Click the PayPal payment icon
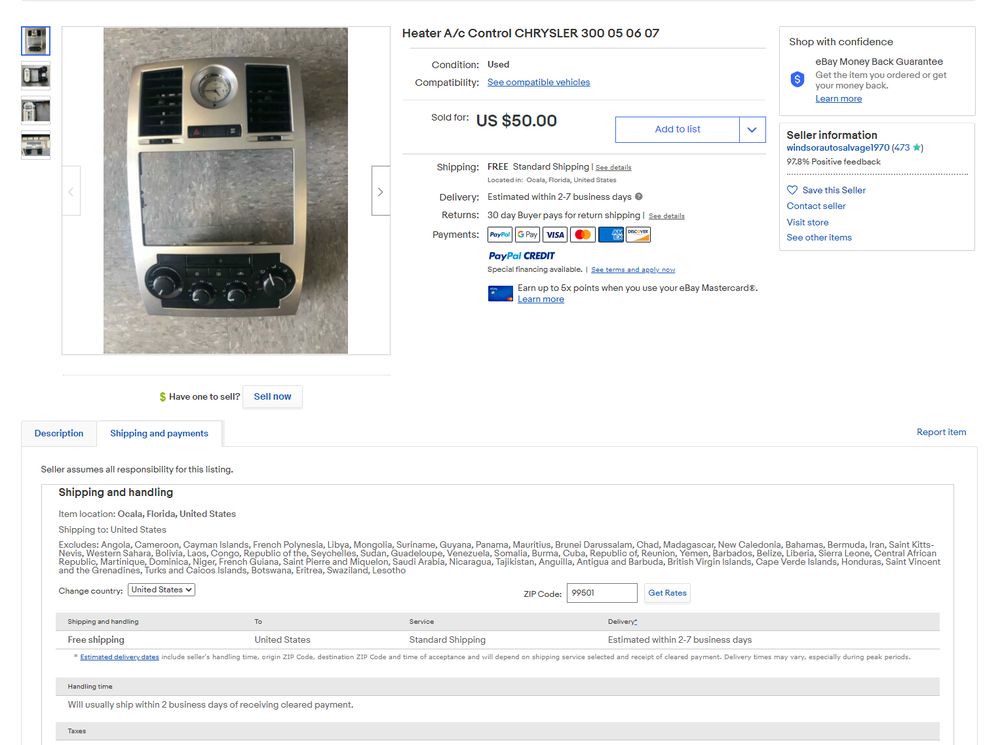1000x745 pixels. coord(499,235)
